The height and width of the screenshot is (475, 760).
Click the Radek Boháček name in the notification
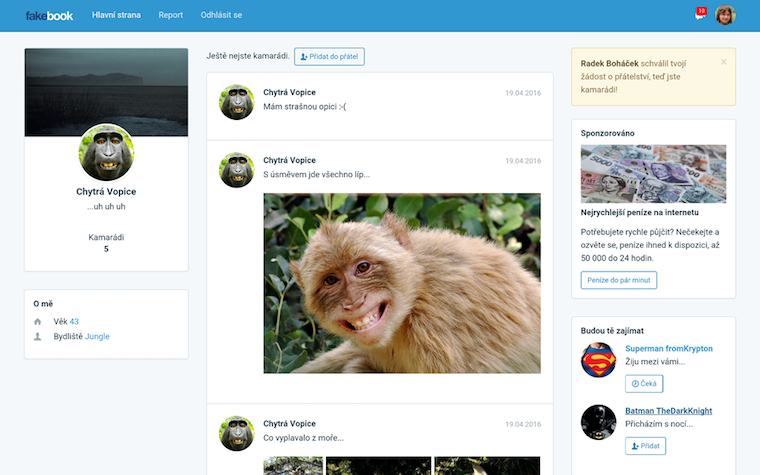[x=609, y=63]
